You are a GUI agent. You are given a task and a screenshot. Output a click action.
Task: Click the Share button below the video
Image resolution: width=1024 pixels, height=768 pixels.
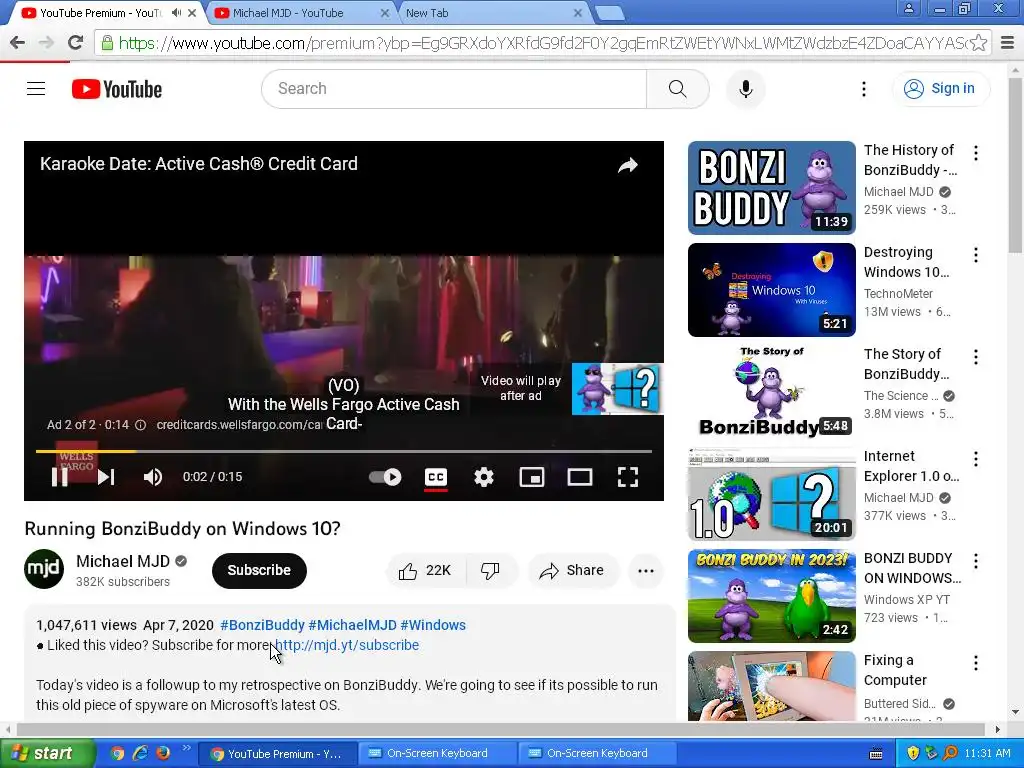point(571,570)
